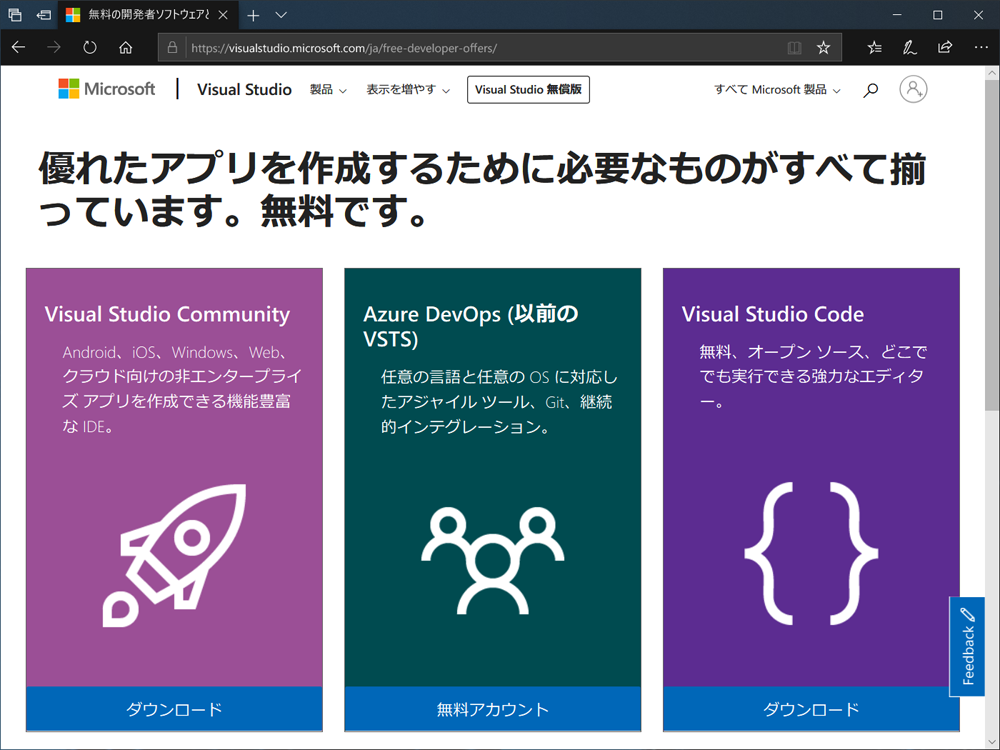Open the Favorites hub icon
Viewport: 1000px width, 750px height.
pos(875,47)
